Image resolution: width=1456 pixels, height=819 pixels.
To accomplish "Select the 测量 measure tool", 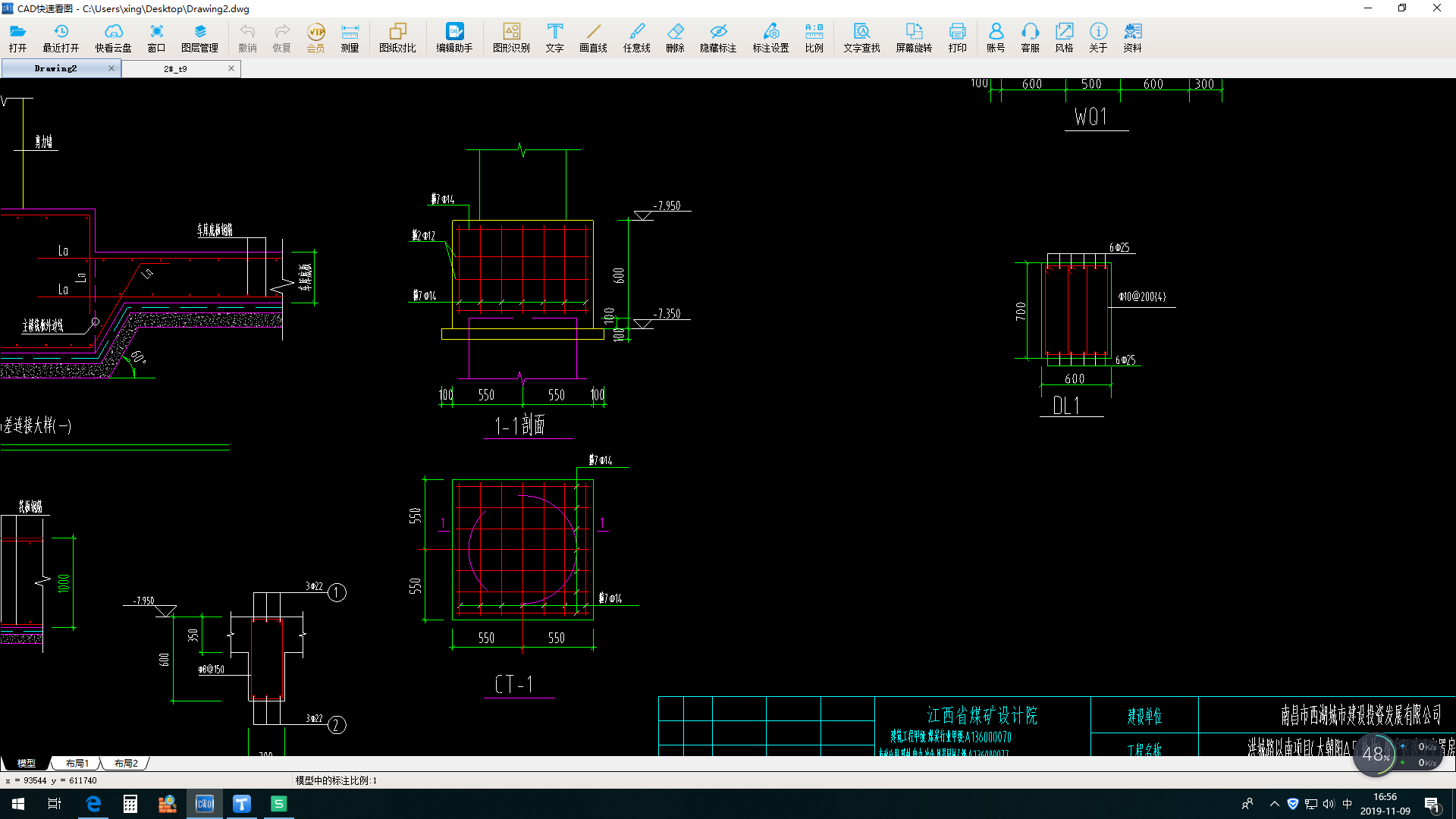I will (x=350, y=37).
